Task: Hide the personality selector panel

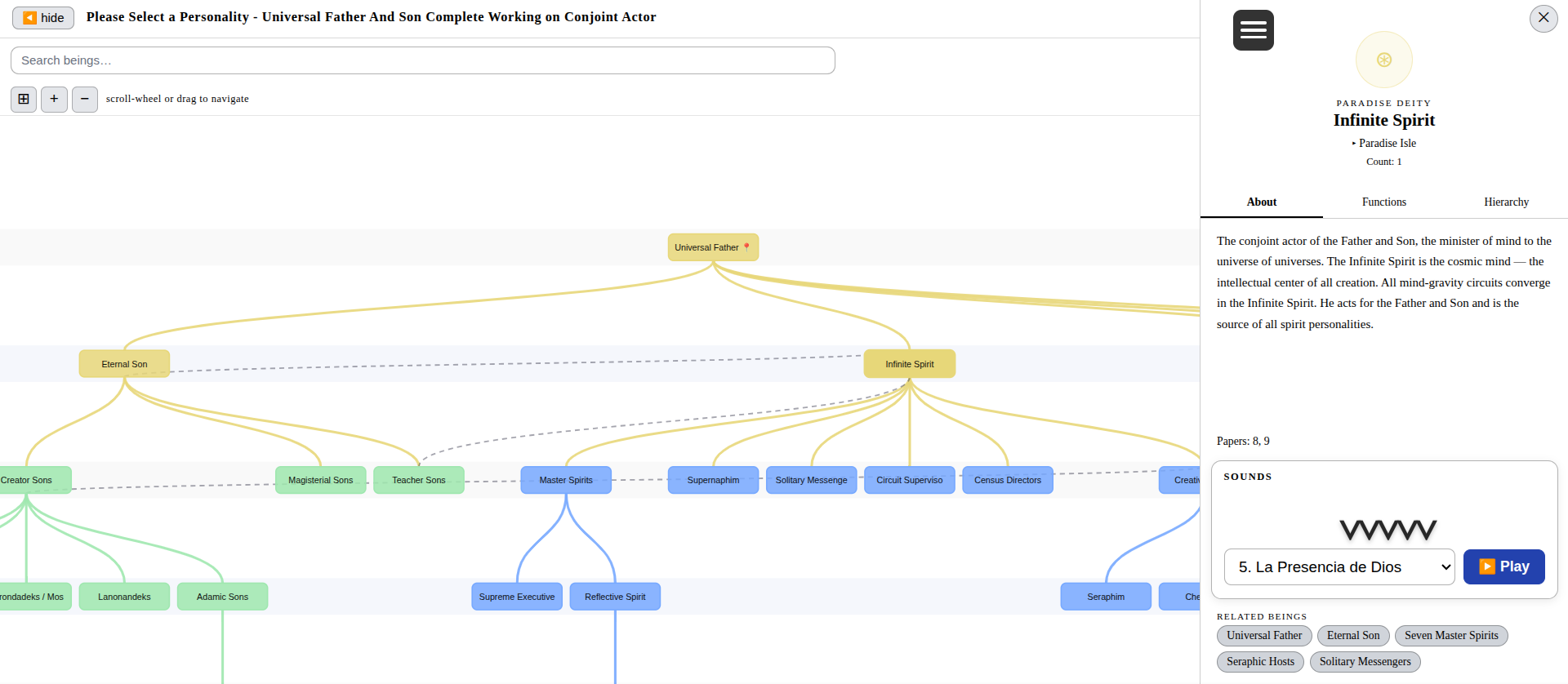Action: click(43, 18)
